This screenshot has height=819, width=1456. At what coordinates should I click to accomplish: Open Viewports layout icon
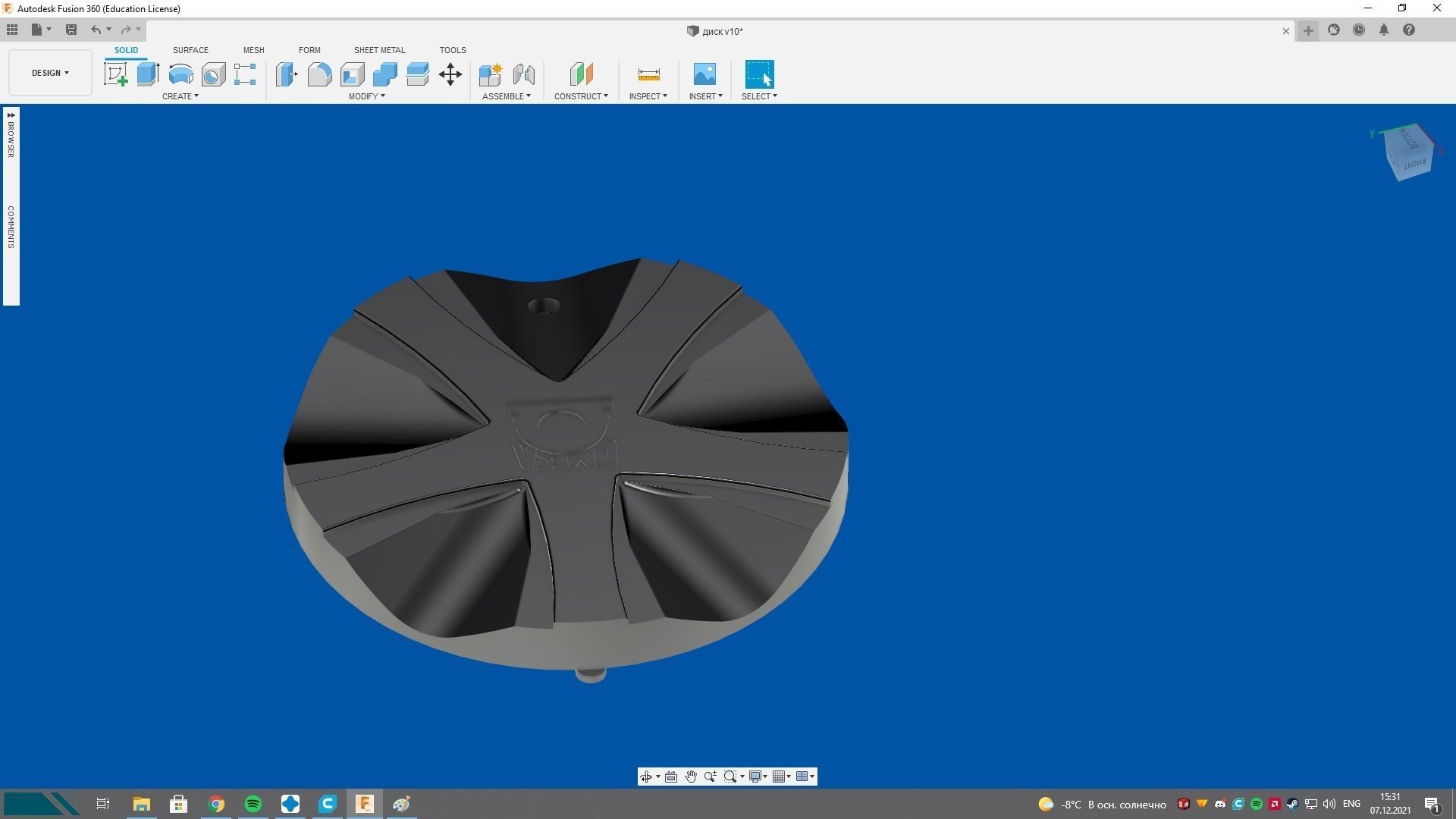click(x=802, y=777)
